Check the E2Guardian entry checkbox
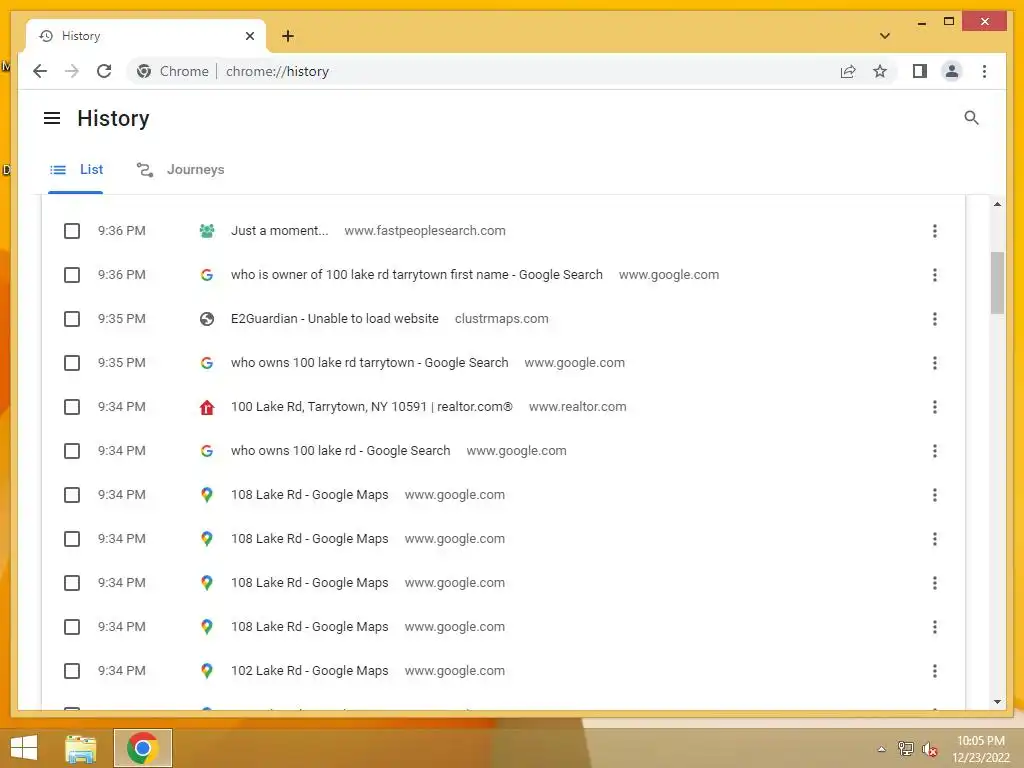 pyautogui.click(x=72, y=319)
